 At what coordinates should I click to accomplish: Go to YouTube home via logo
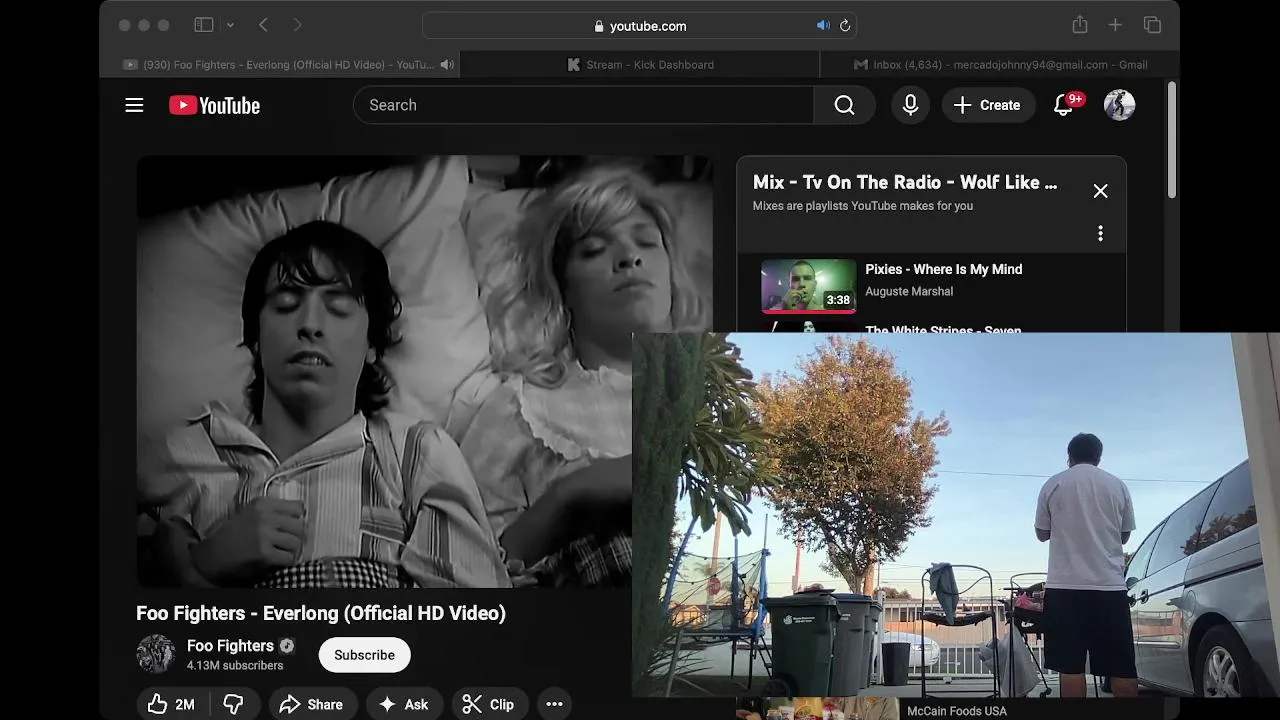pyautogui.click(x=214, y=105)
